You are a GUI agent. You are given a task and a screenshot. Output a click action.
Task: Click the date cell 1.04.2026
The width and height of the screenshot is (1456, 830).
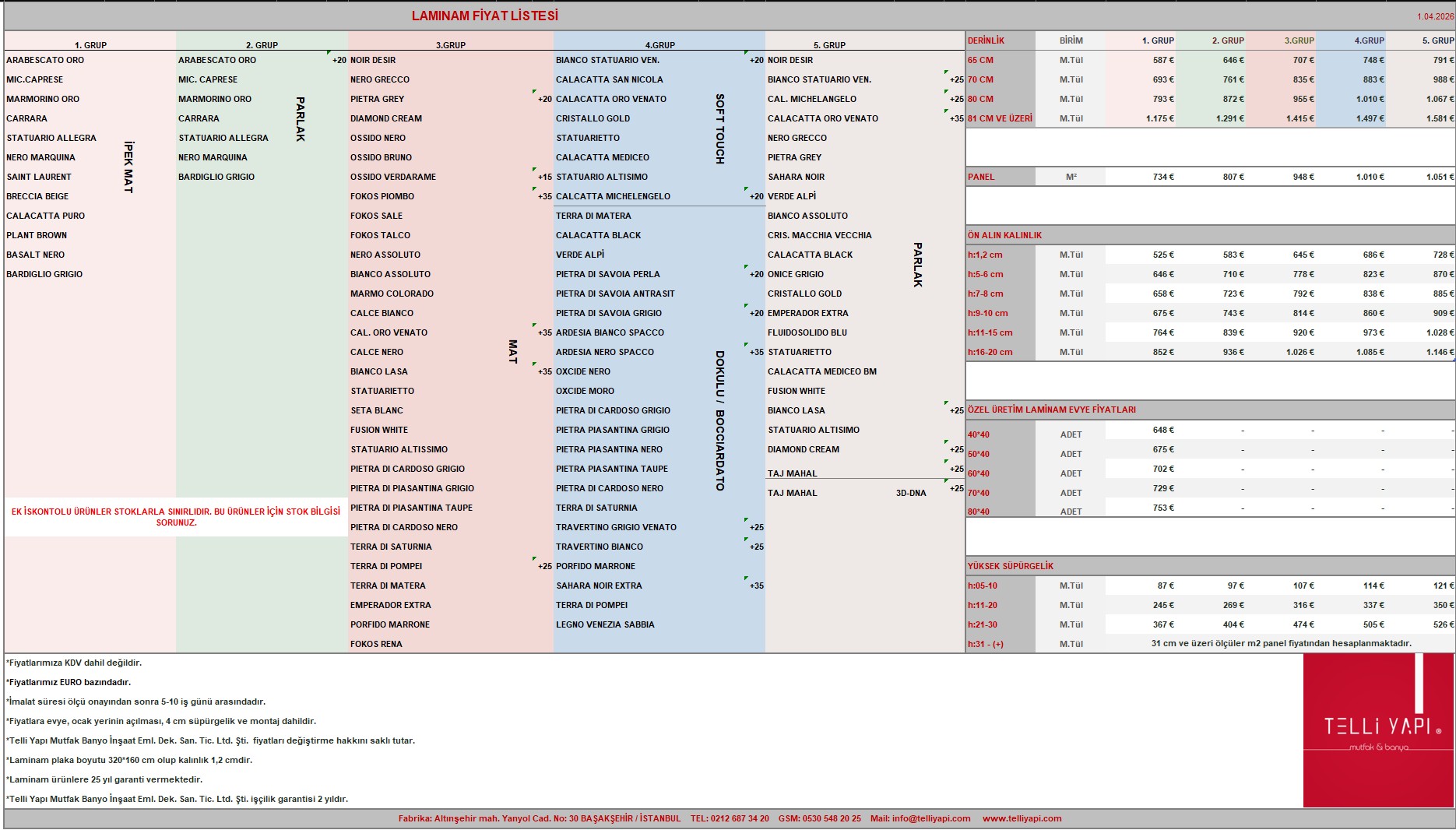(1435, 16)
